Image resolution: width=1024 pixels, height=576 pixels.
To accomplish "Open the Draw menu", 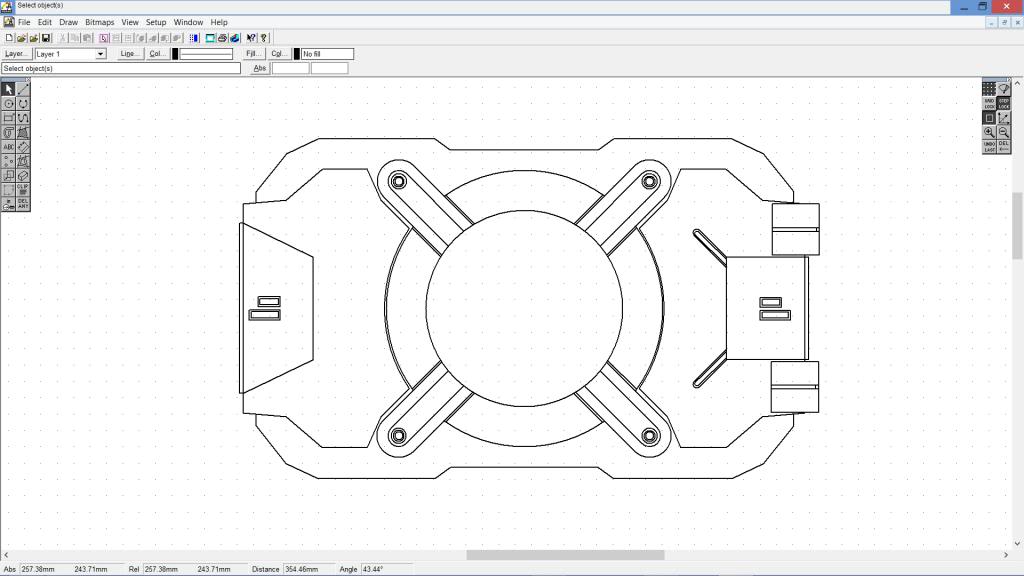I will click(69, 22).
